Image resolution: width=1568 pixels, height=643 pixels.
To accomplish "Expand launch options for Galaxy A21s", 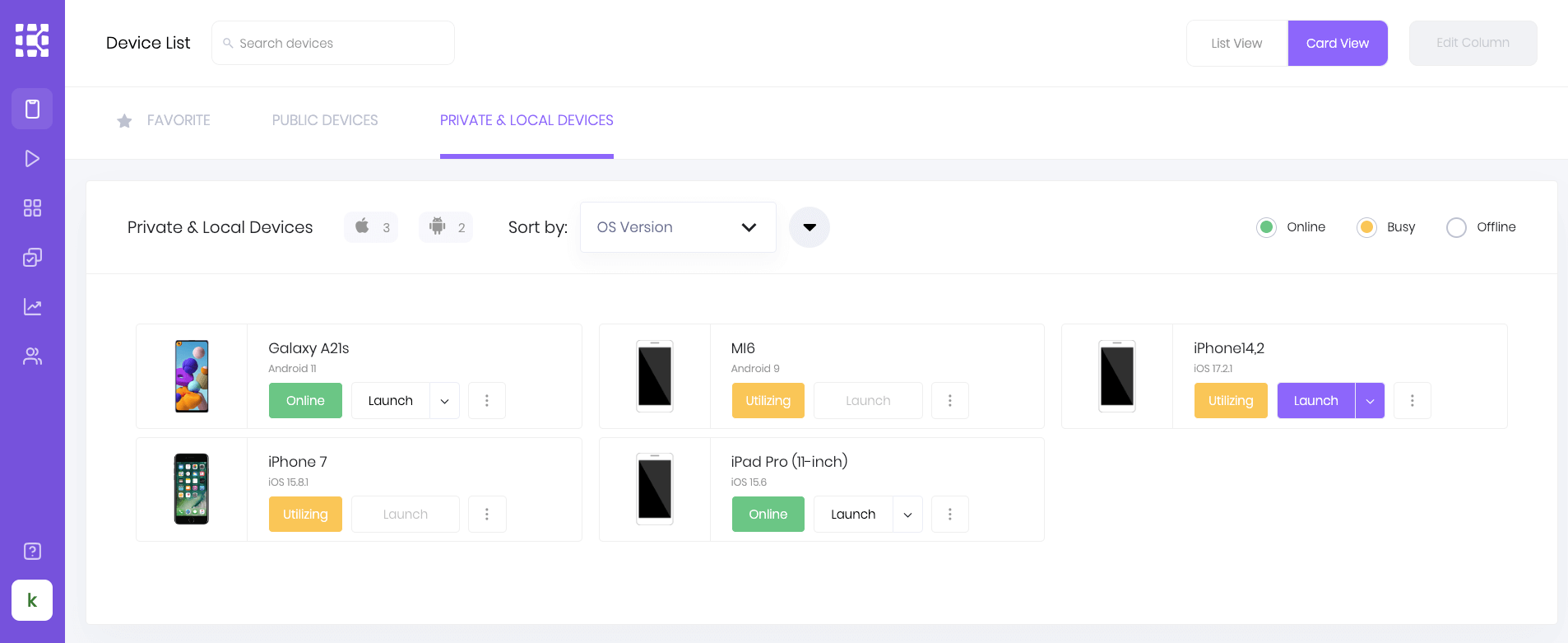I will (x=445, y=401).
